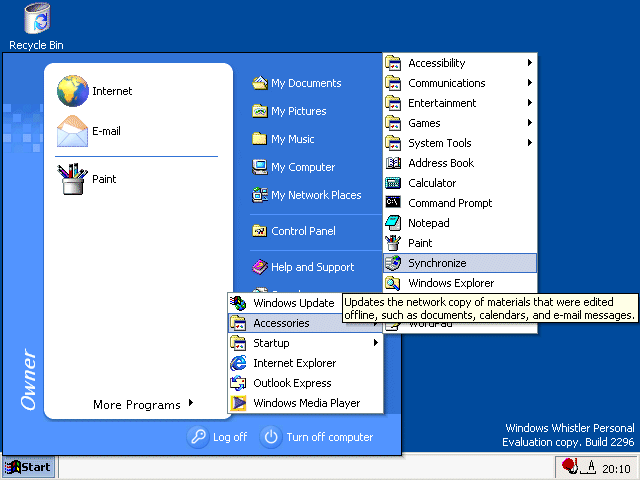Click the Notepad icon

tap(393, 223)
